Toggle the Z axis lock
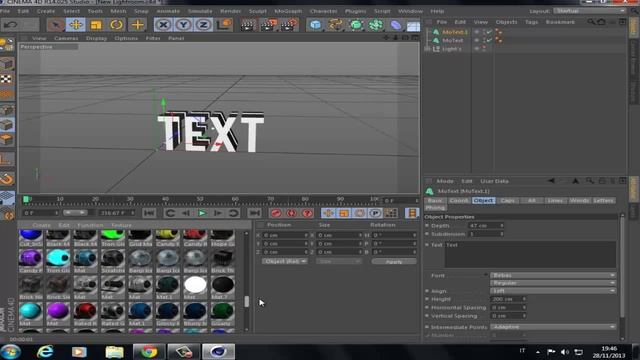 [203, 25]
